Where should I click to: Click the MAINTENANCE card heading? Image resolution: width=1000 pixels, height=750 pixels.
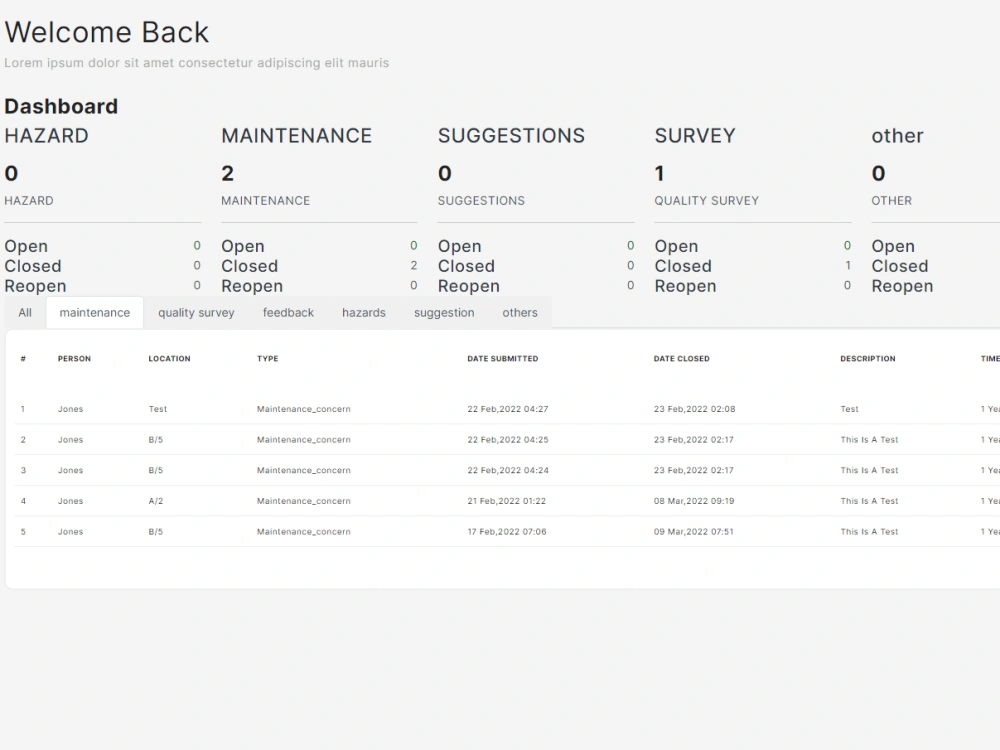click(297, 136)
